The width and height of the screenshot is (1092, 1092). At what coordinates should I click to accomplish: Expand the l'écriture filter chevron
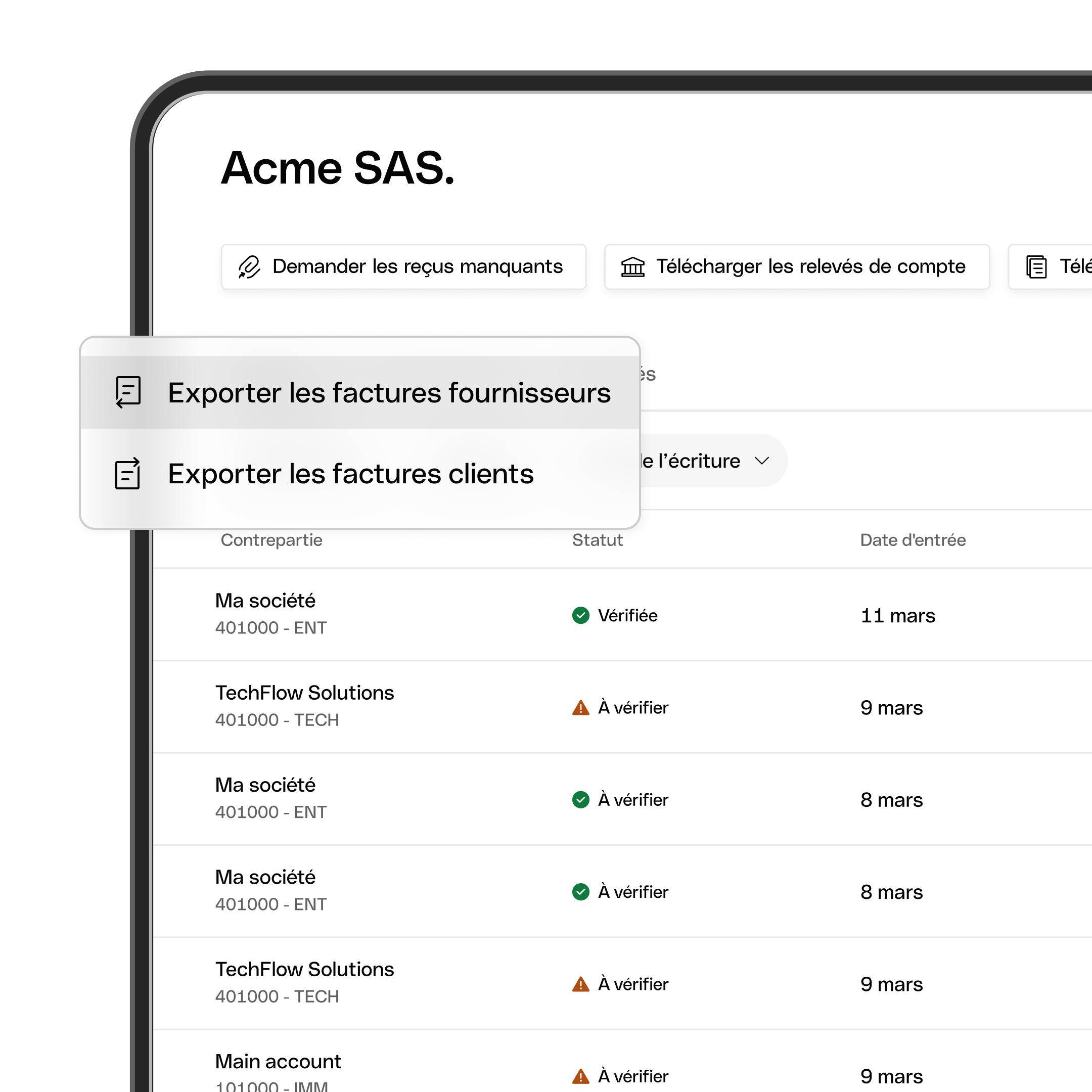(762, 461)
